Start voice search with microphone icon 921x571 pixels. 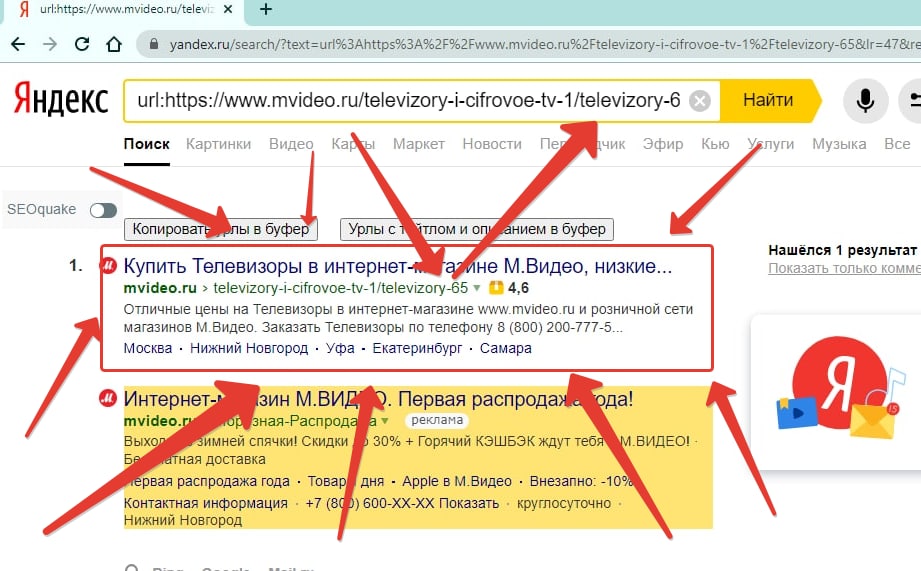tap(865, 100)
